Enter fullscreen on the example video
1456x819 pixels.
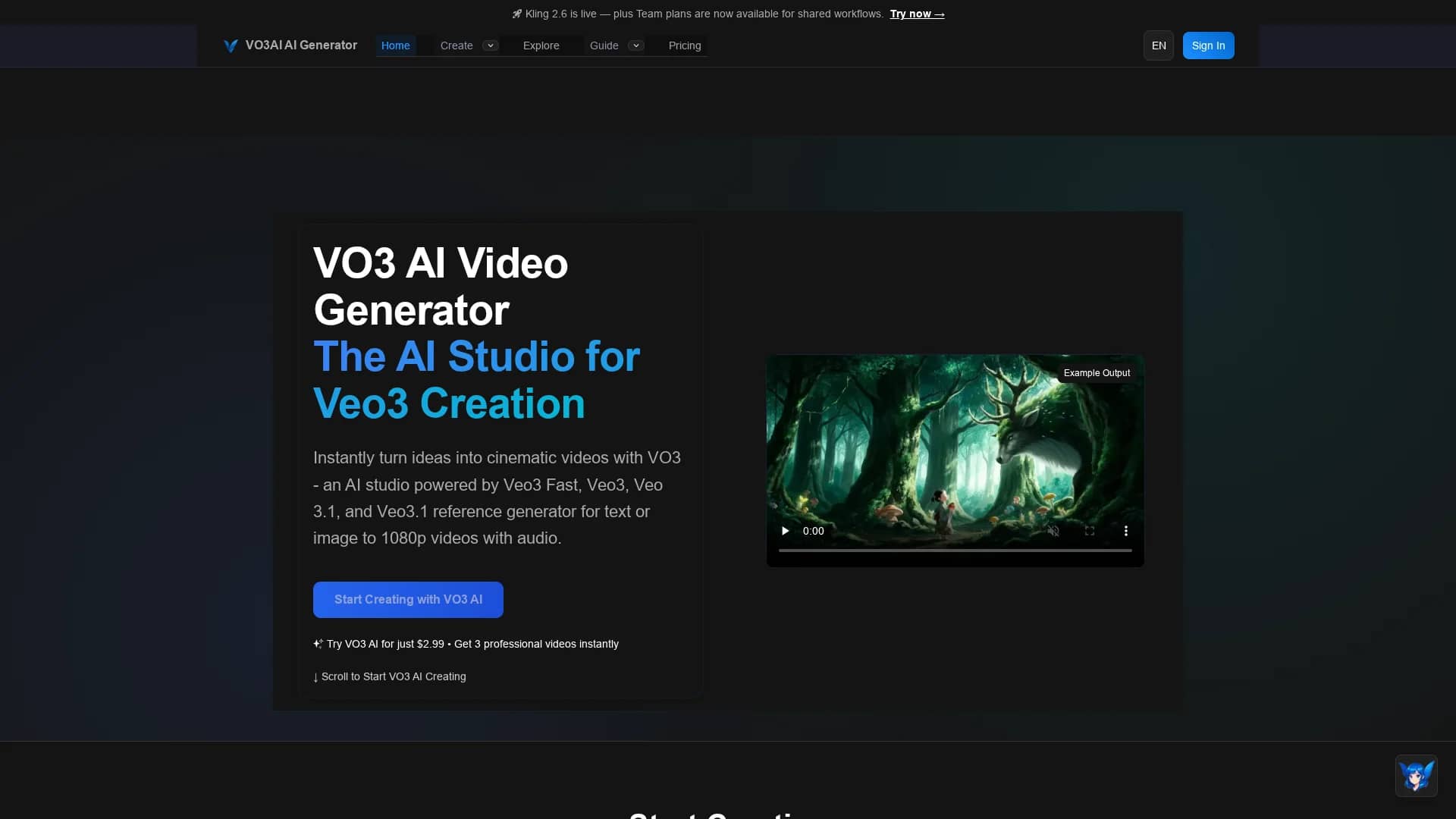1090,531
